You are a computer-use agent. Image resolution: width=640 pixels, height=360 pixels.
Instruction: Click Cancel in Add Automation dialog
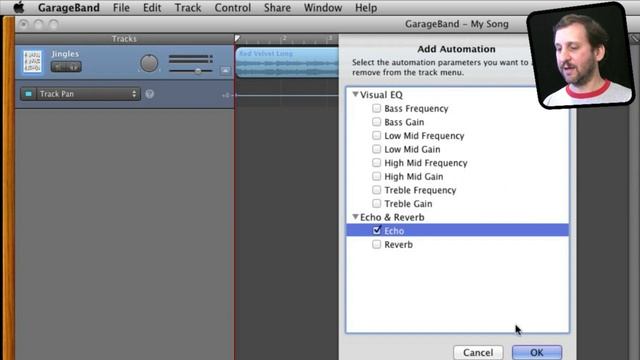(x=478, y=352)
